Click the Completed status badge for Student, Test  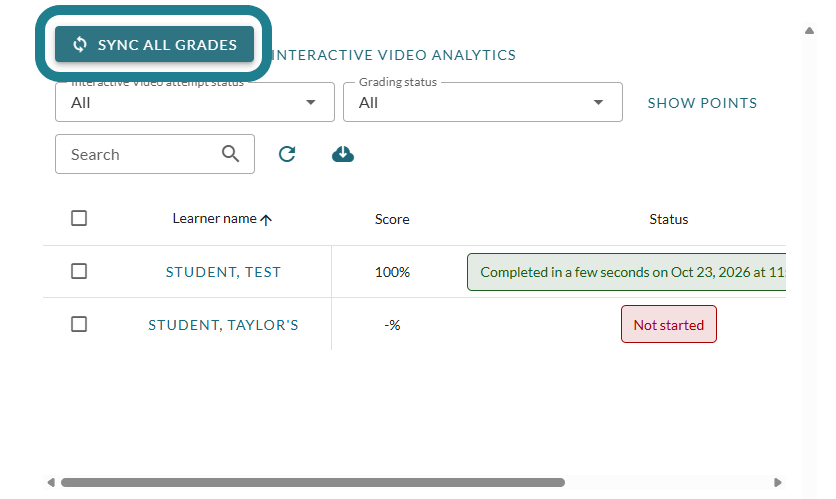626,272
